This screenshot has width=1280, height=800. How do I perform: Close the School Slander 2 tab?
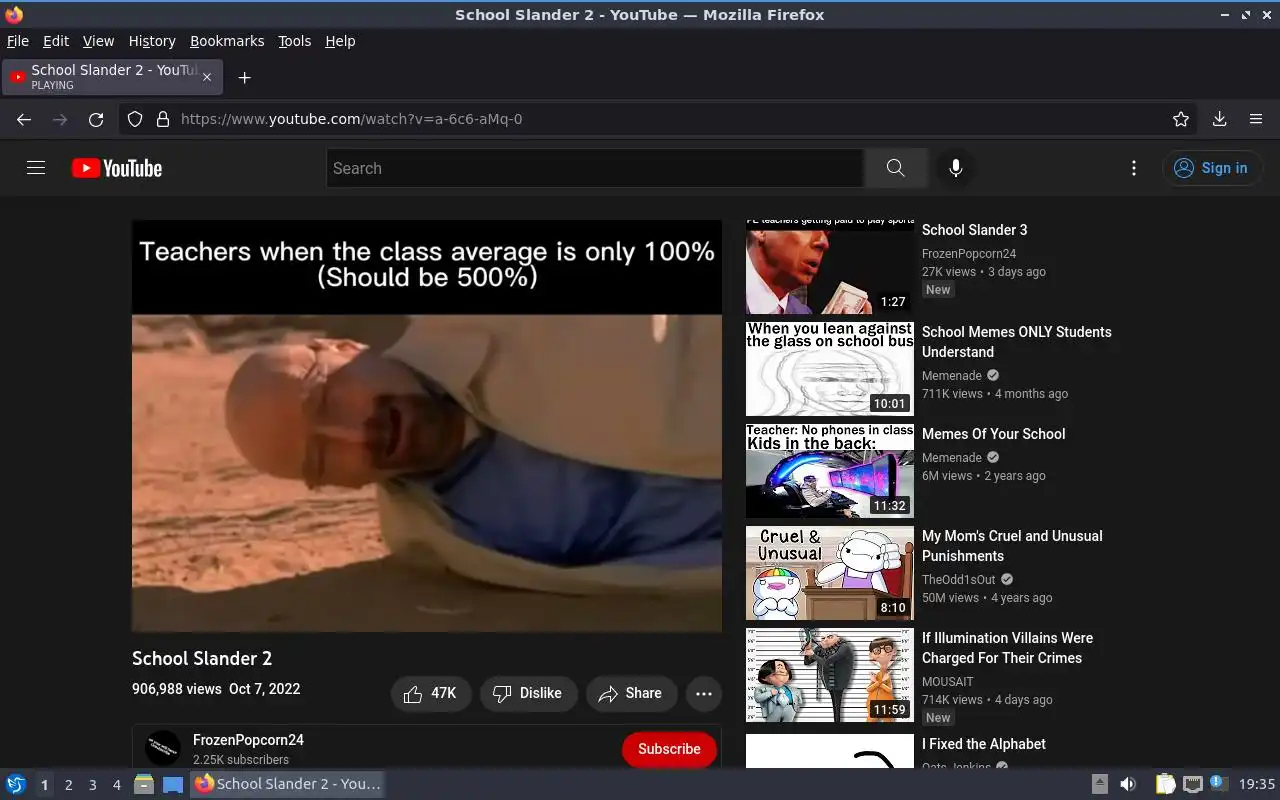(x=207, y=77)
